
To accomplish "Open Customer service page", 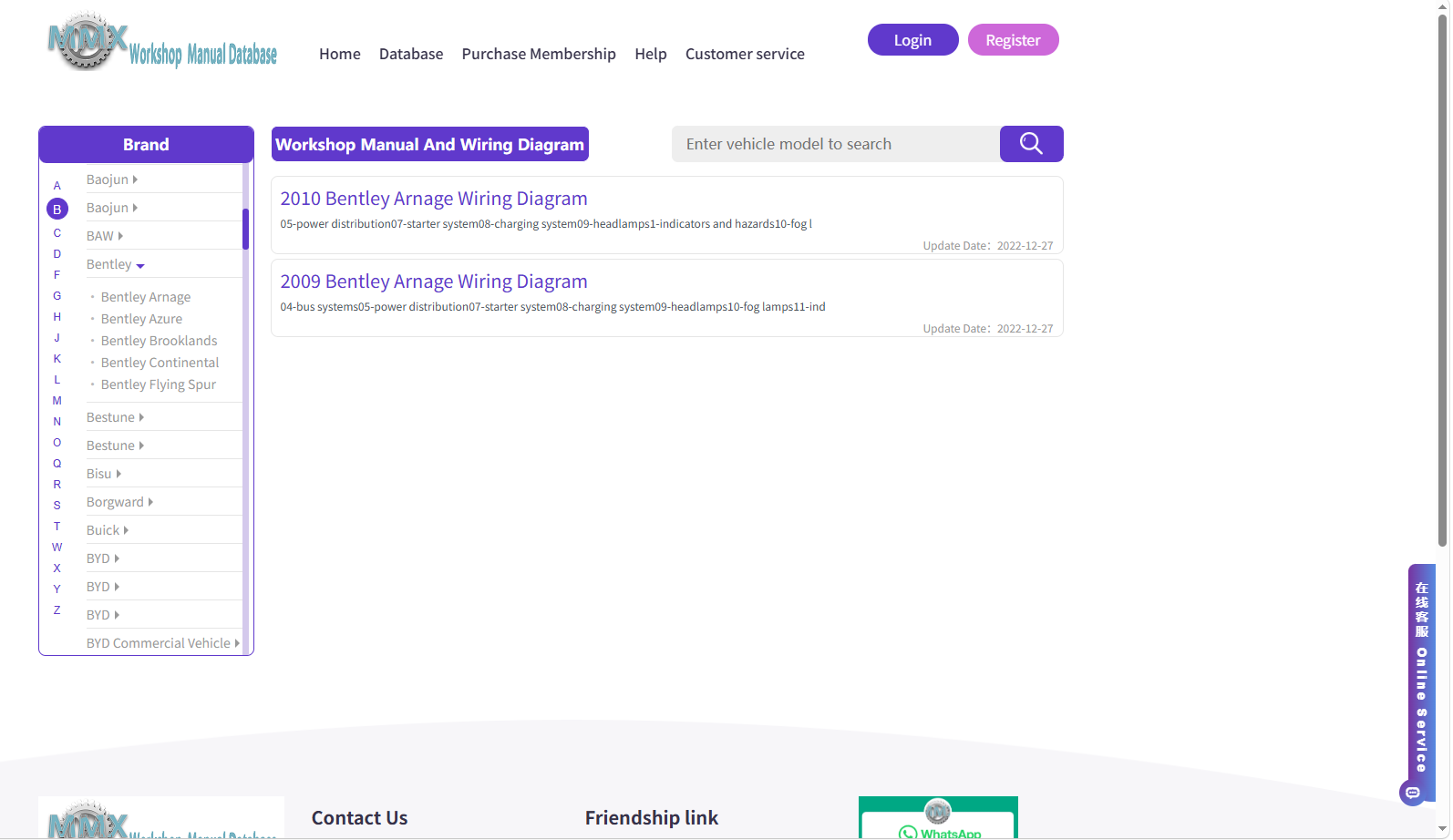I will [x=745, y=54].
